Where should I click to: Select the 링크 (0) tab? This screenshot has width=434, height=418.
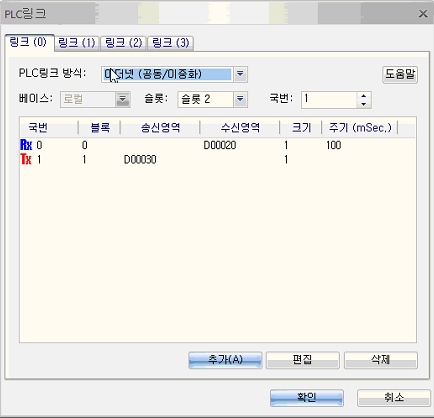(x=29, y=42)
